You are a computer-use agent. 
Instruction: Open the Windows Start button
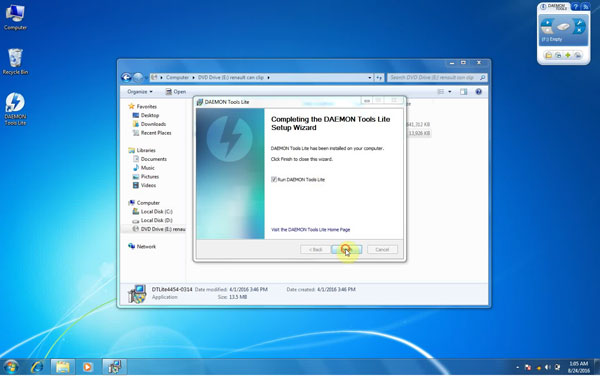click(11, 367)
